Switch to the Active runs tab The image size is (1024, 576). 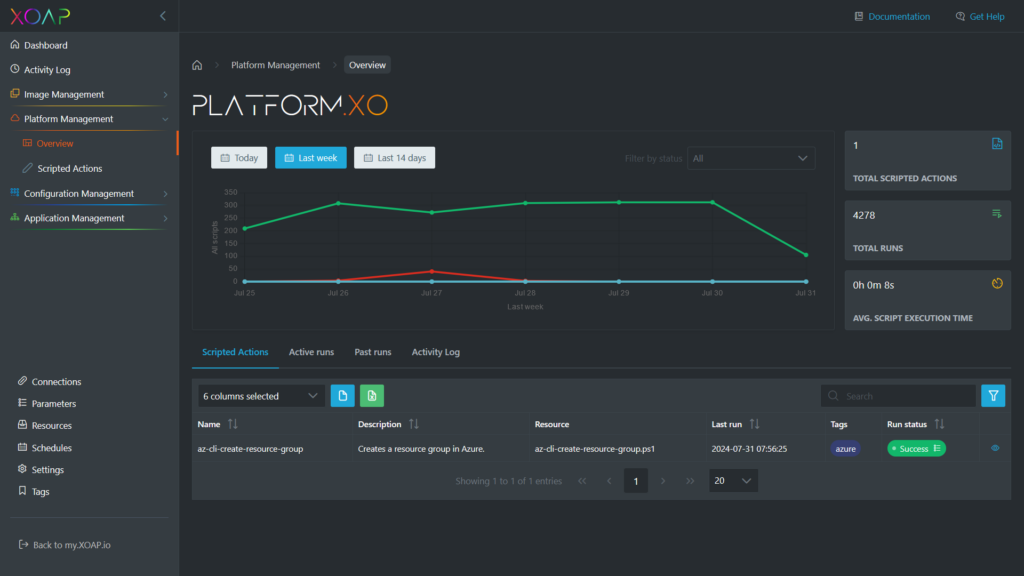312,352
